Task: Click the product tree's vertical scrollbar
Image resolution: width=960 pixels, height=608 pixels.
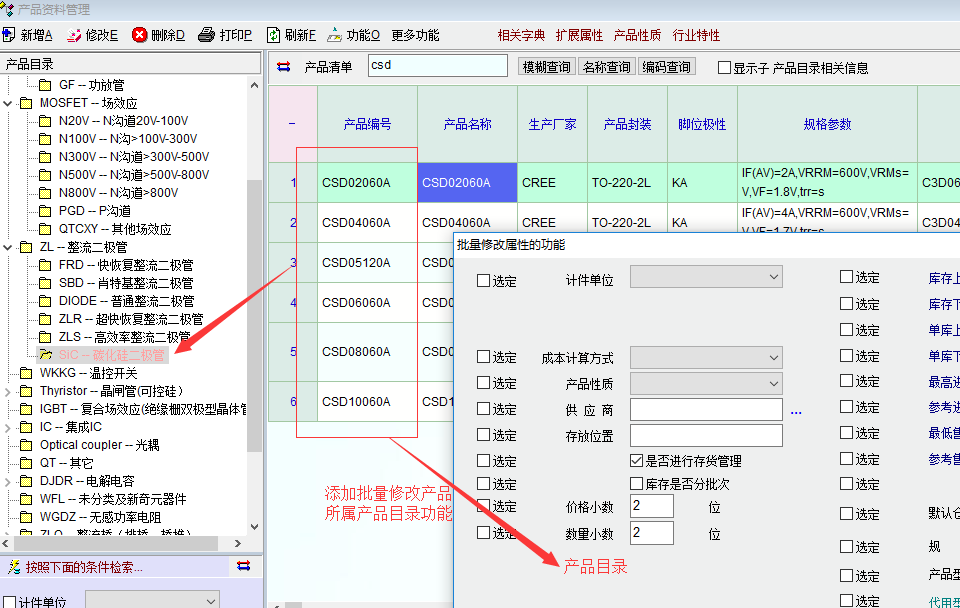Action: [254, 300]
